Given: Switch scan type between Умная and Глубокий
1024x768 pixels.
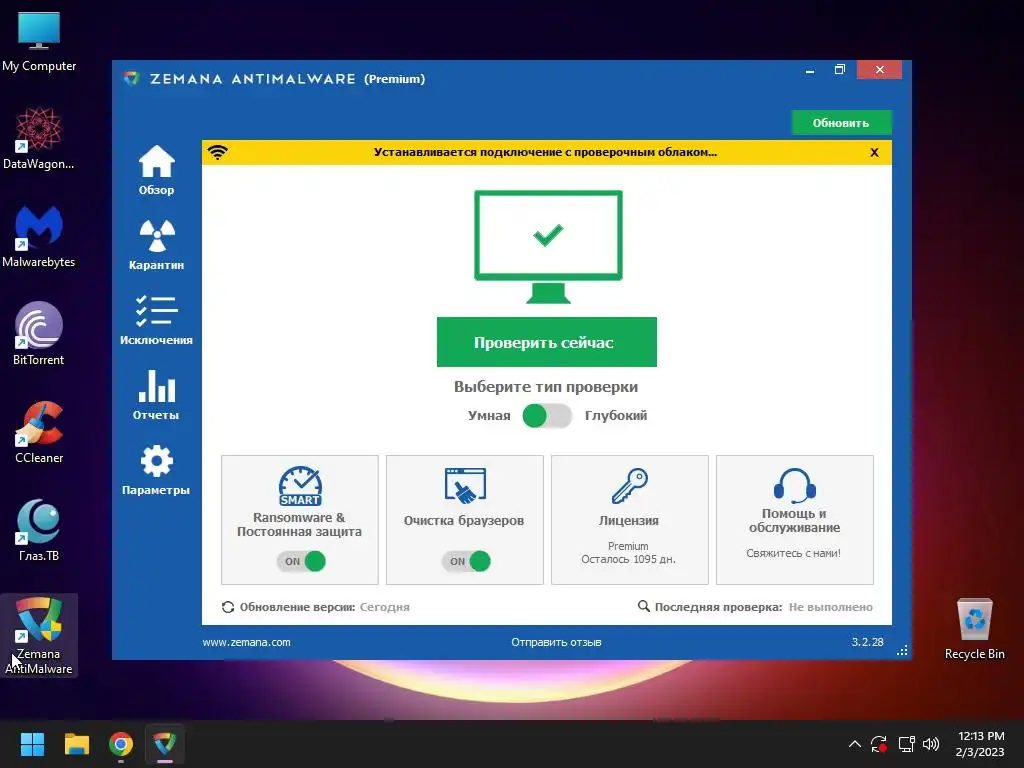Looking at the screenshot, I should point(547,415).
